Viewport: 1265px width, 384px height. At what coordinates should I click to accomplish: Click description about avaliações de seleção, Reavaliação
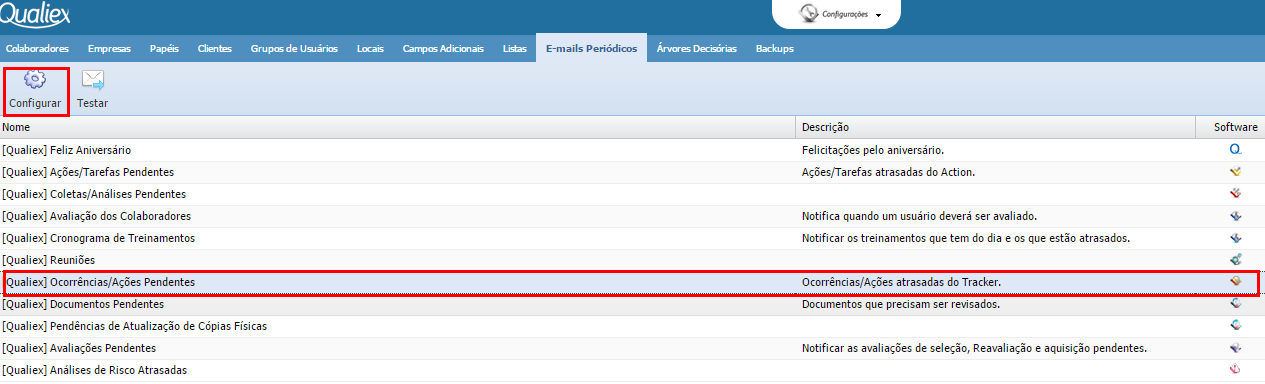974,348
